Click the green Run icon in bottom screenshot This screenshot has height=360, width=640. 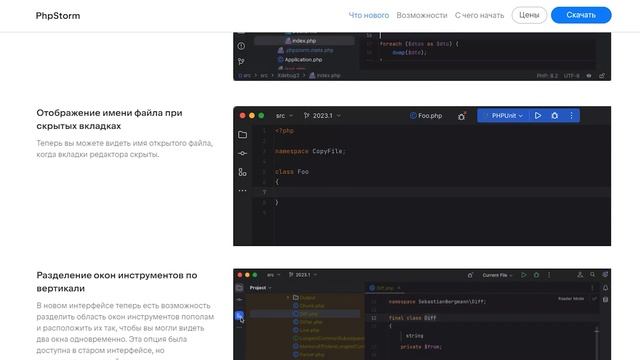pos(524,275)
